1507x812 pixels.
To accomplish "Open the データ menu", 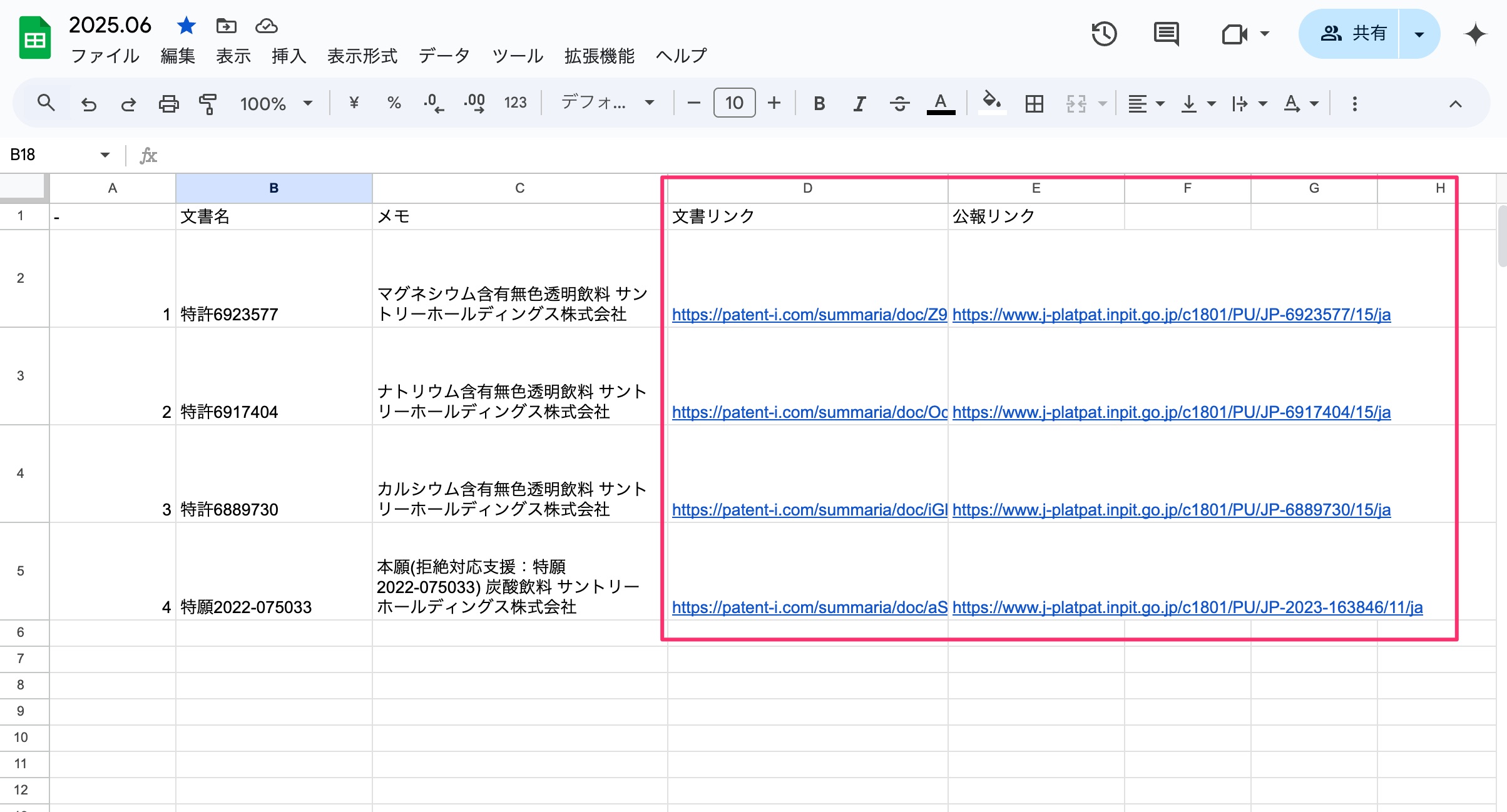I will pyautogui.click(x=444, y=56).
